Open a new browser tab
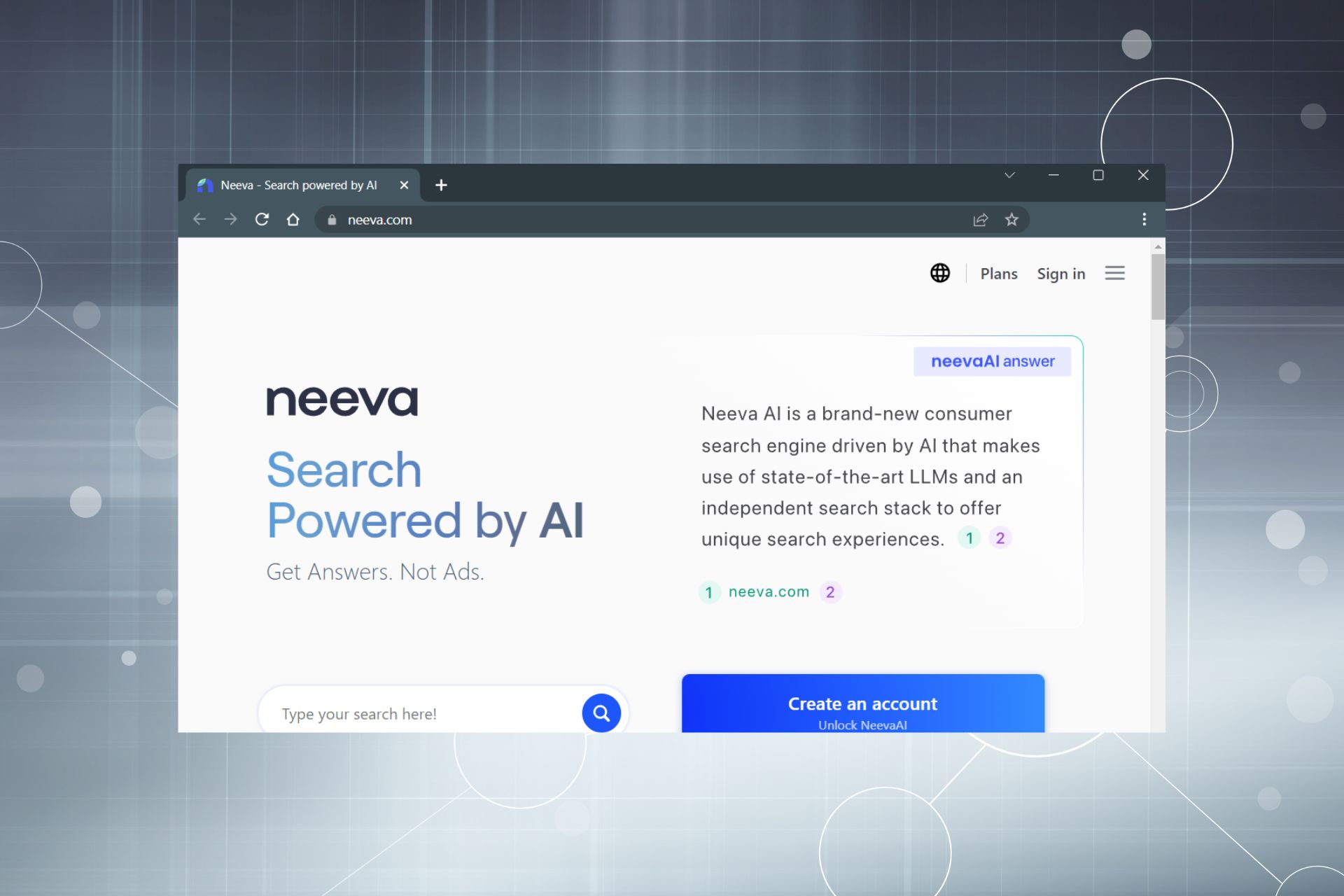The image size is (1344, 896). tap(441, 185)
